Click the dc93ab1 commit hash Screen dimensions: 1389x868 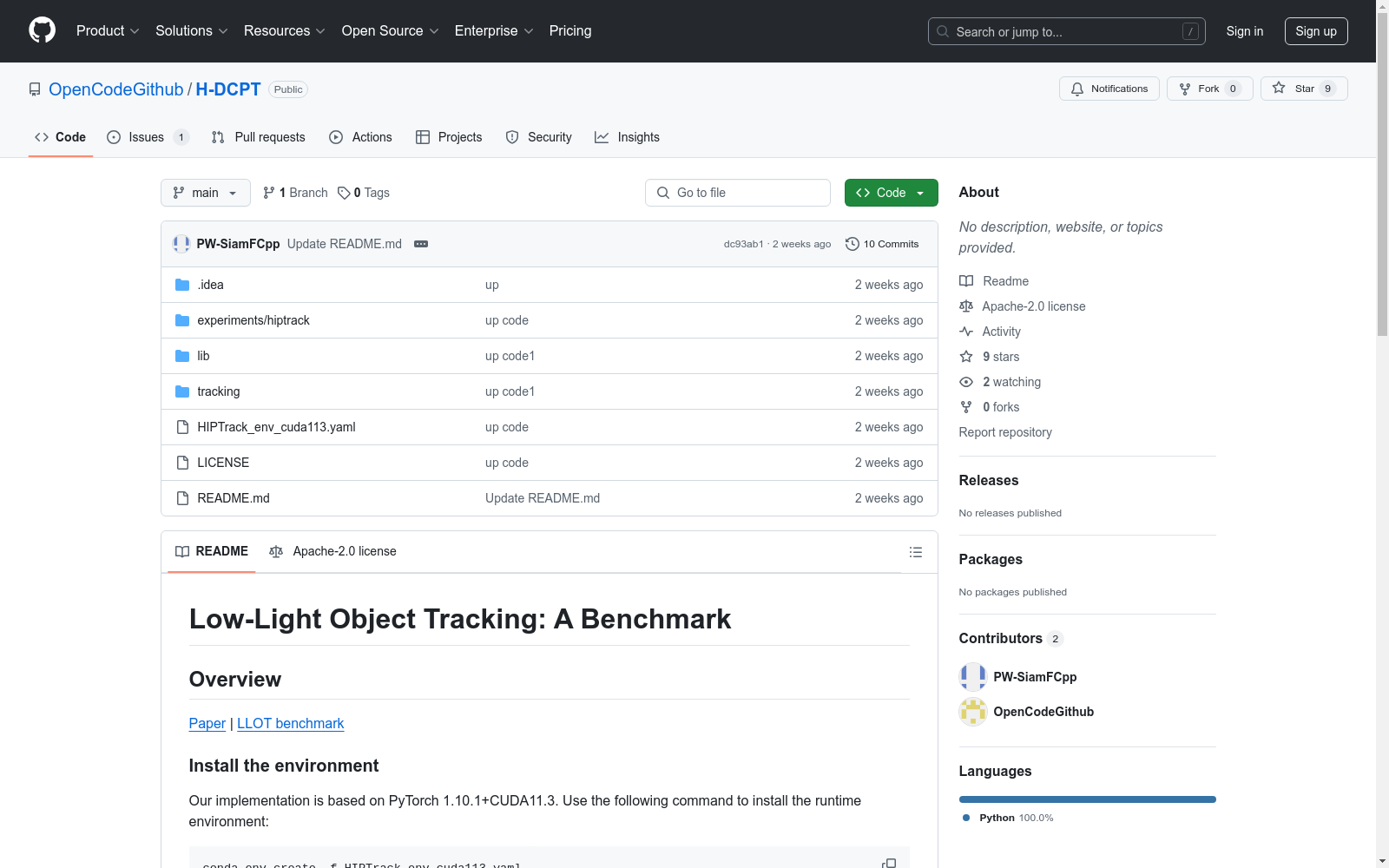743,244
